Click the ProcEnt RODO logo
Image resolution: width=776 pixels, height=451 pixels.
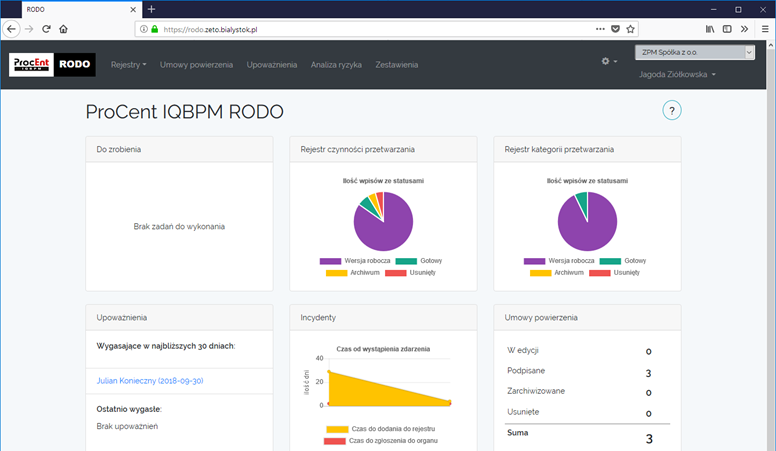52,64
